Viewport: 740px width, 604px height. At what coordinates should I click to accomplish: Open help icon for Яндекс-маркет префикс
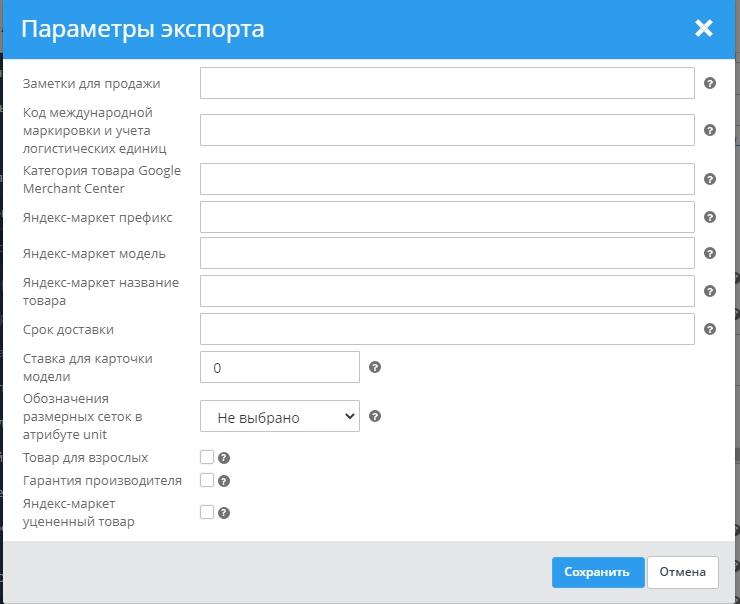pyautogui.click(x=710, y=217)
